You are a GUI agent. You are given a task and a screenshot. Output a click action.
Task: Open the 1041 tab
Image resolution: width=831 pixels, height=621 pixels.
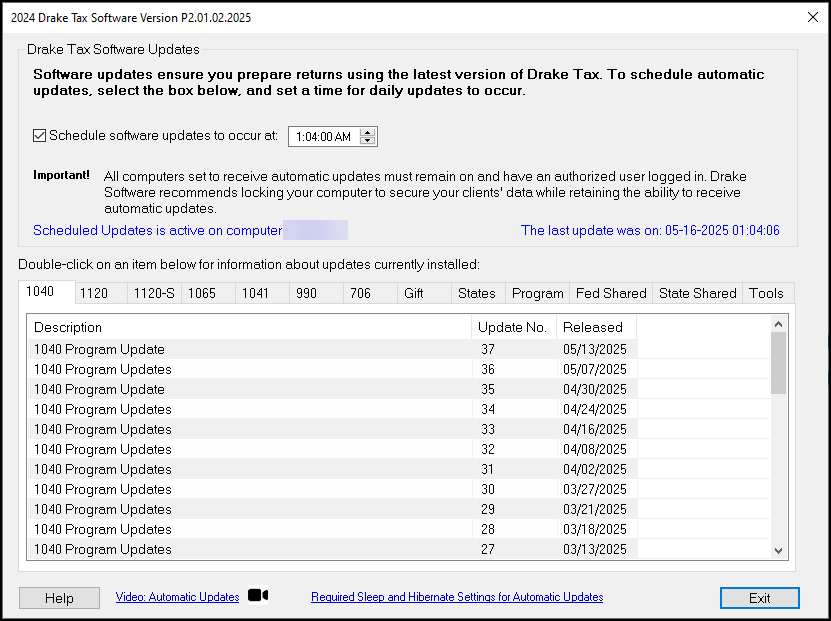[x=262, y=293]
